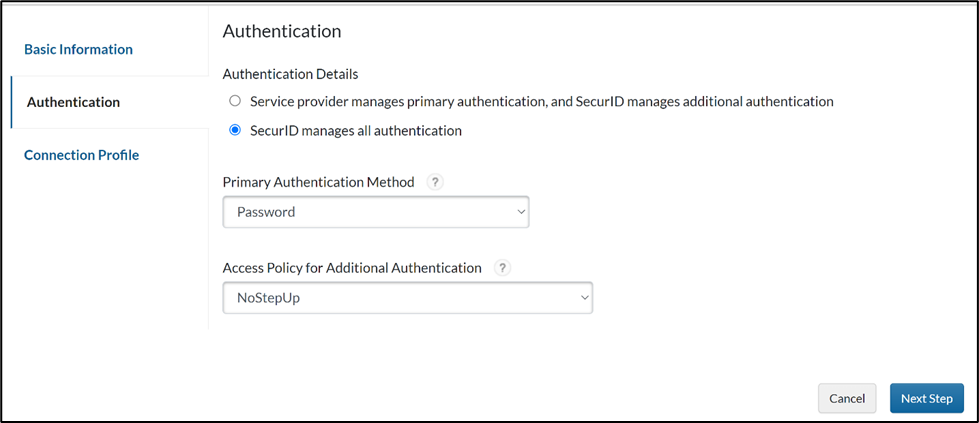Click the 'Password' value in the dropdown

(x=266, y=212)
